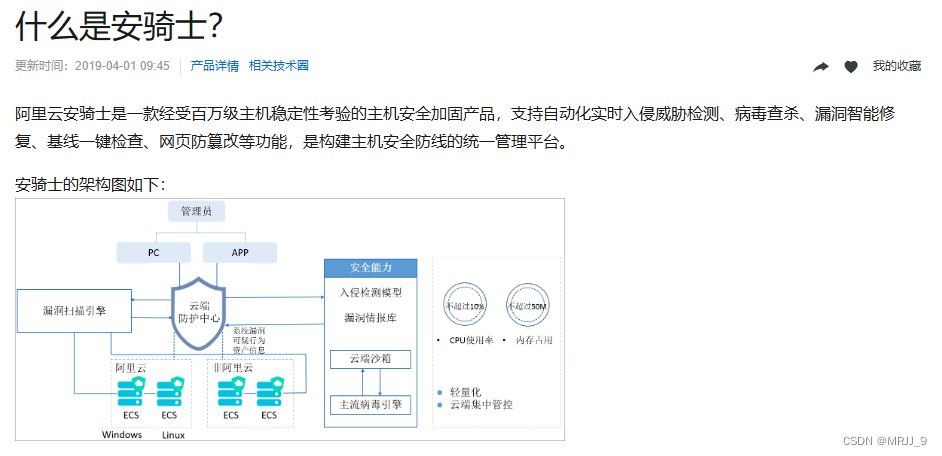
Task: Click the left ECS server in 非阿里云 group
Action: click(231, 392)
